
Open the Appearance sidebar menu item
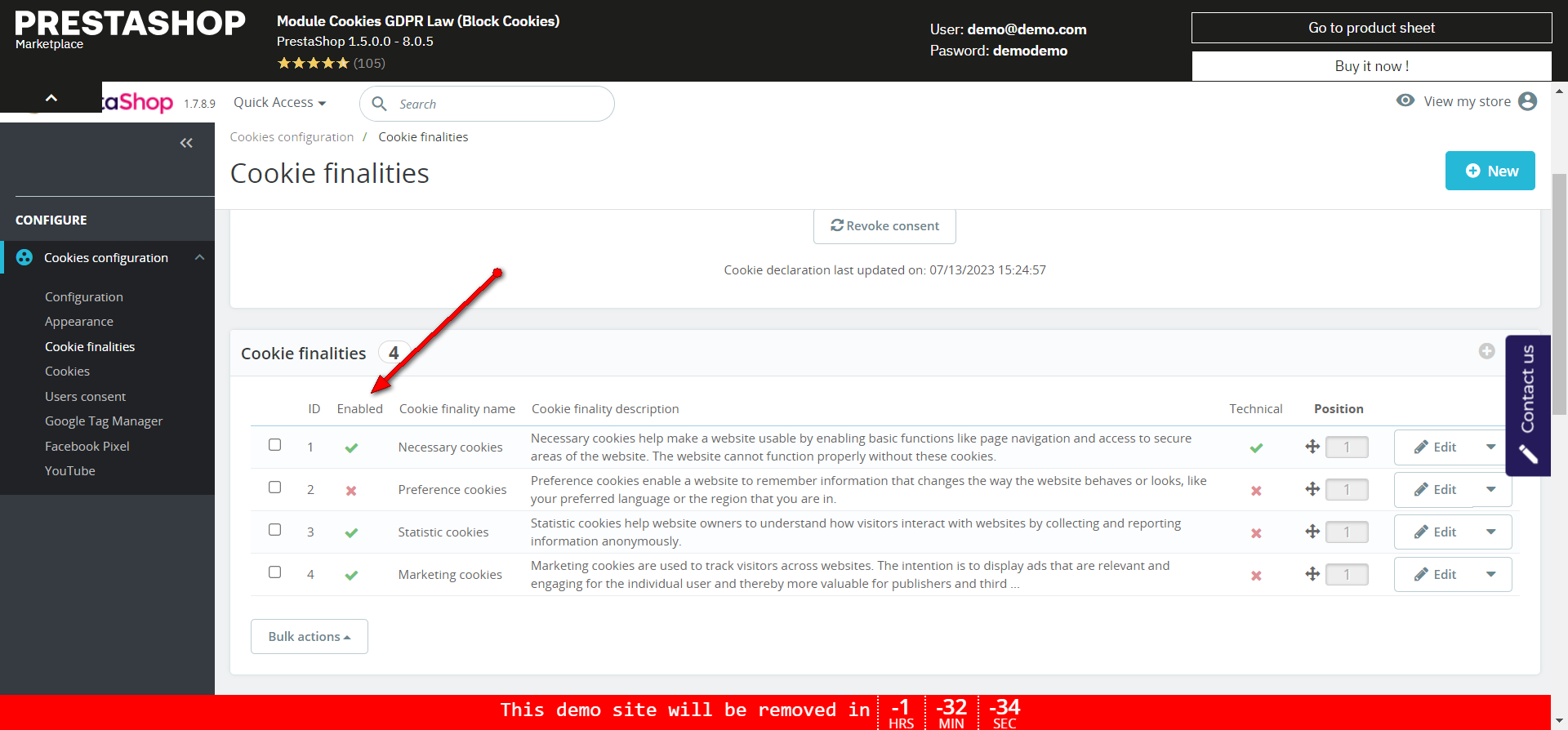[79, 322]
